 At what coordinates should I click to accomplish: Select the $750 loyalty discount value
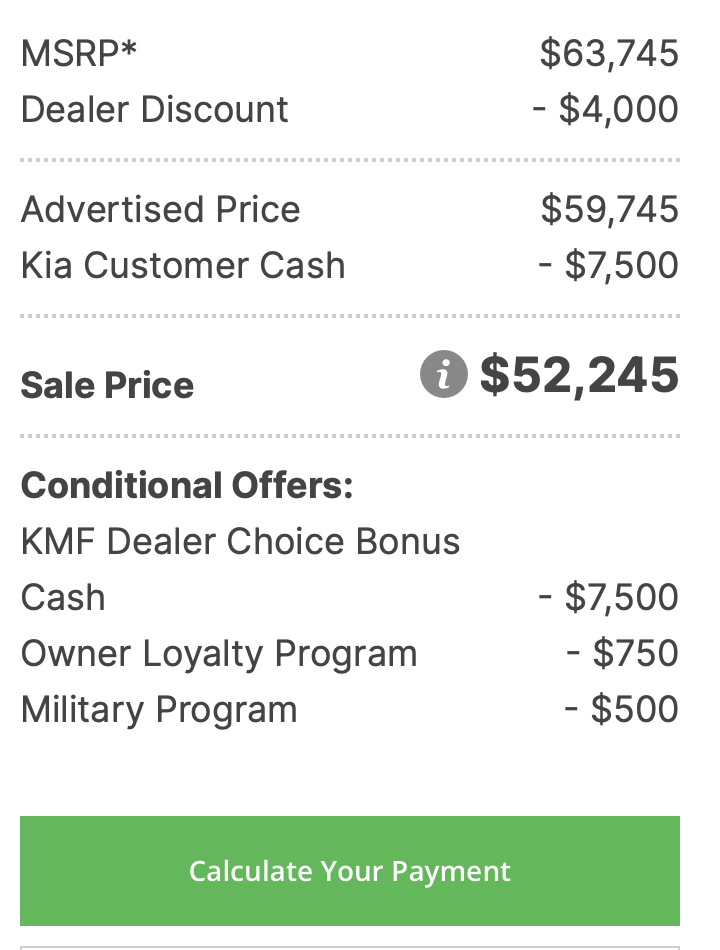click(x=622, y=654)
